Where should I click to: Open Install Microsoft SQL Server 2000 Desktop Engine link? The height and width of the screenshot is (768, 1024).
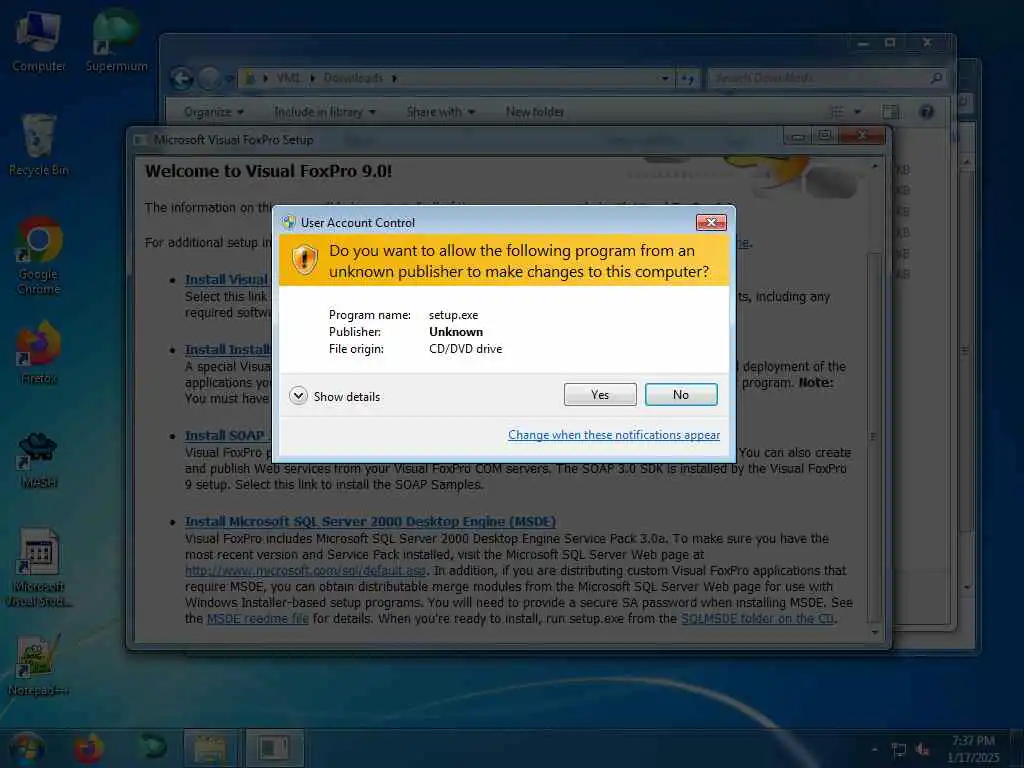370,522
